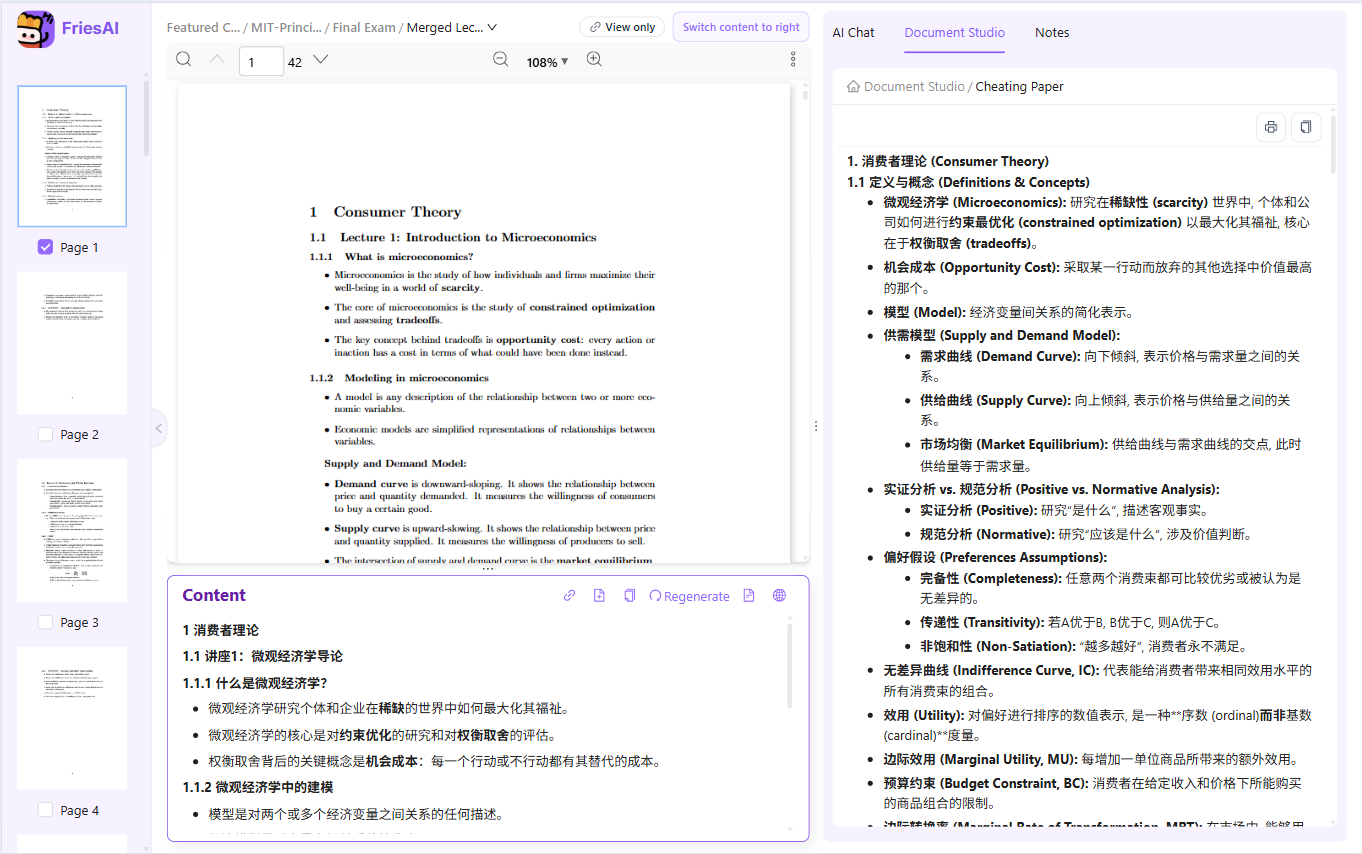
Task: Open the Final Exam breadcrumb folder
Action: [x=366, y=28]
